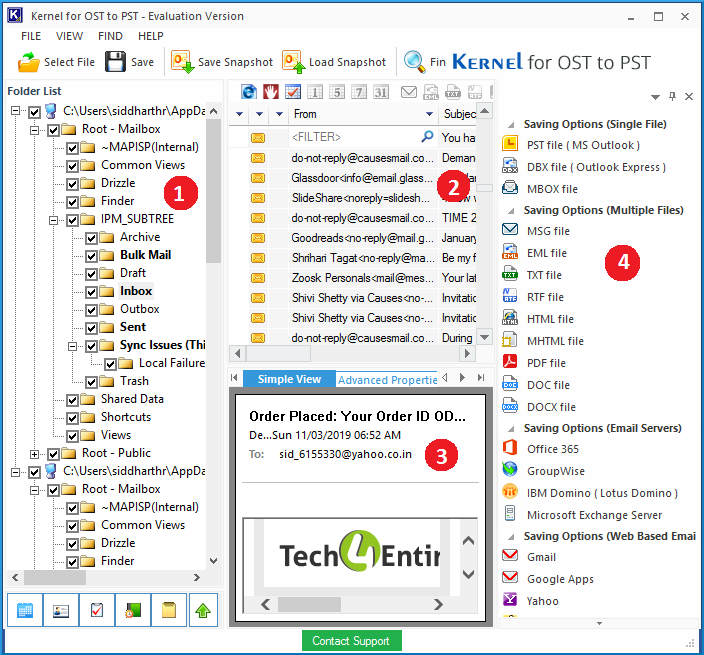Click the Save Snapshot icon
The height and width of the screenshot is (655, 704).
click(x=182, y=62)
